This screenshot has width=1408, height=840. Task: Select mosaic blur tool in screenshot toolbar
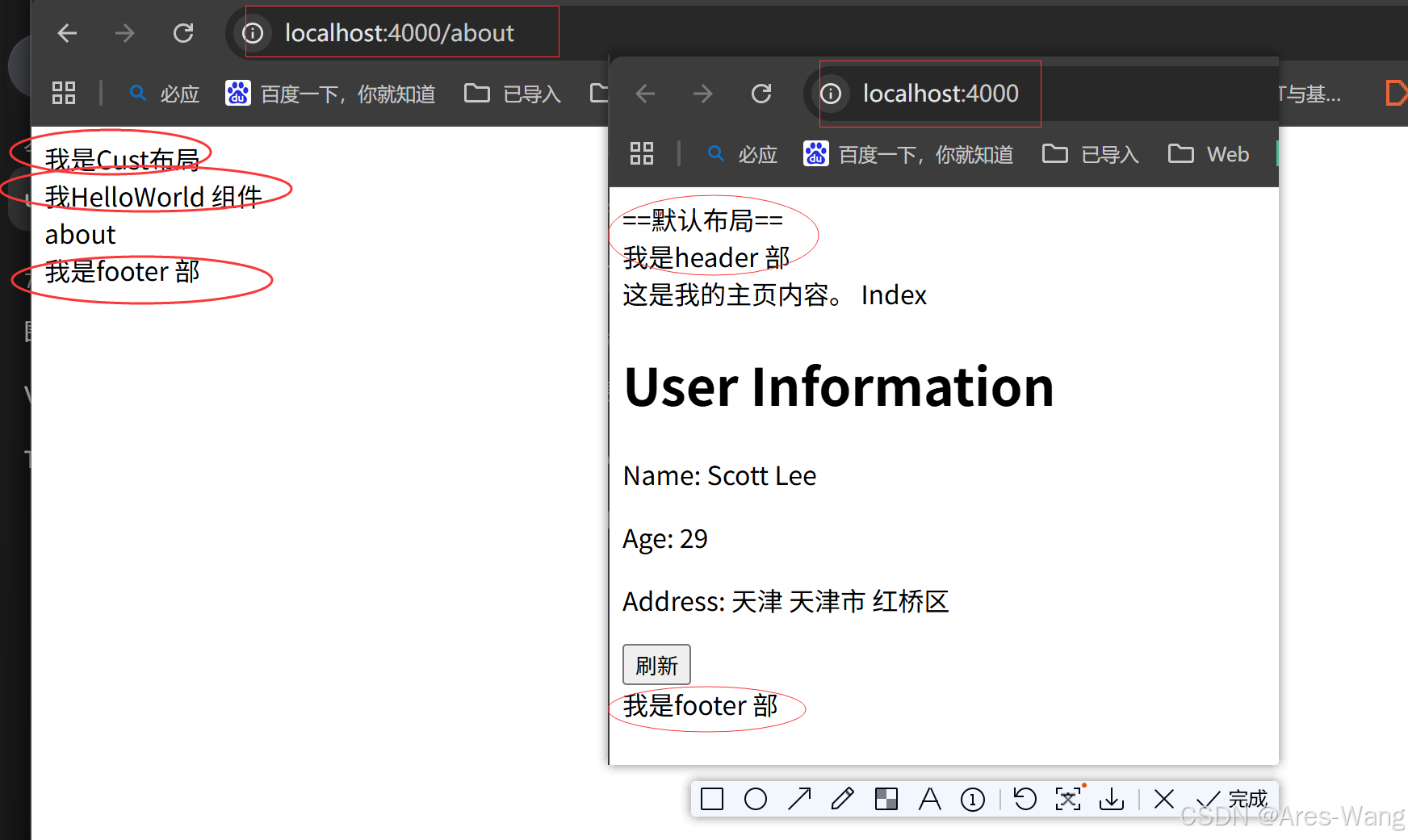[x=886, y=799]
